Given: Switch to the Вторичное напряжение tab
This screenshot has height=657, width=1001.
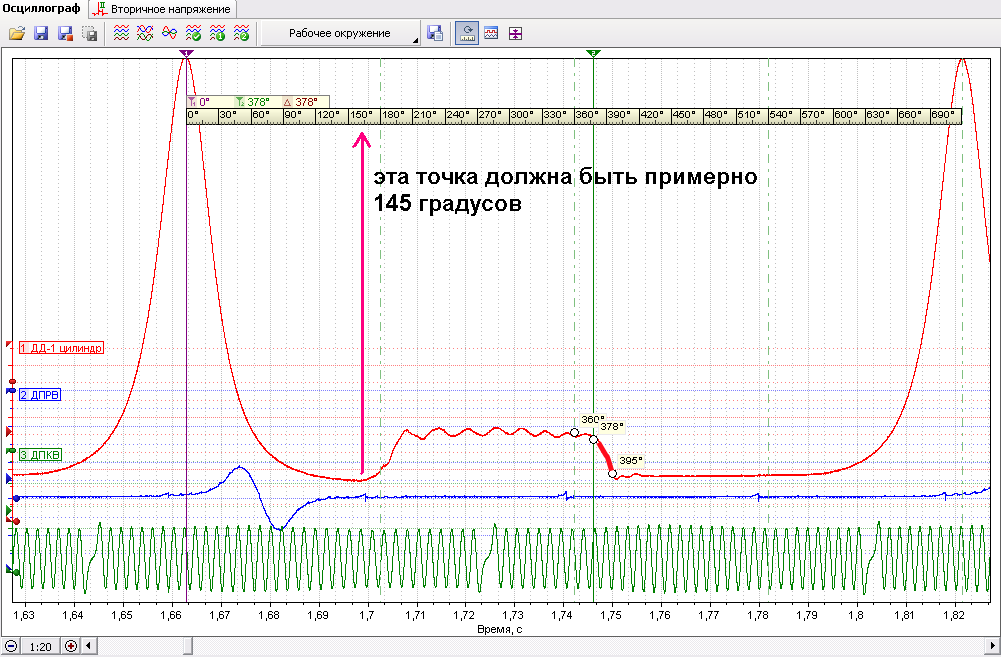Looking at the screenshot, I should 163,9.
